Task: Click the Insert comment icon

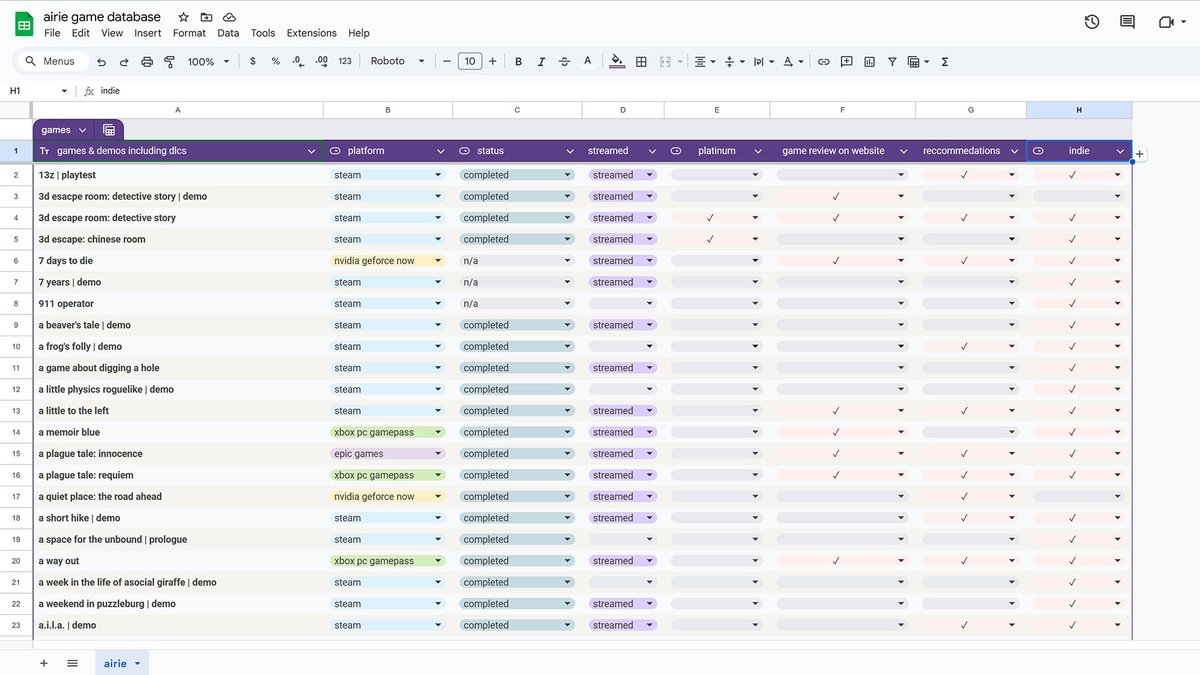Action: click(846, 62)
